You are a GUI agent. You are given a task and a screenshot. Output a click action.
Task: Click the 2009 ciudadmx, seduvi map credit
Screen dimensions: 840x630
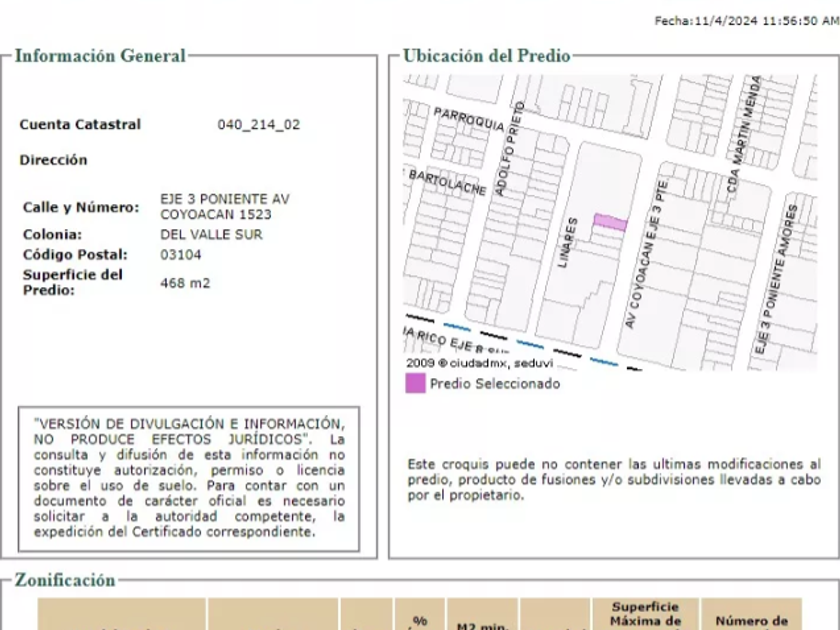pos(479,363)
